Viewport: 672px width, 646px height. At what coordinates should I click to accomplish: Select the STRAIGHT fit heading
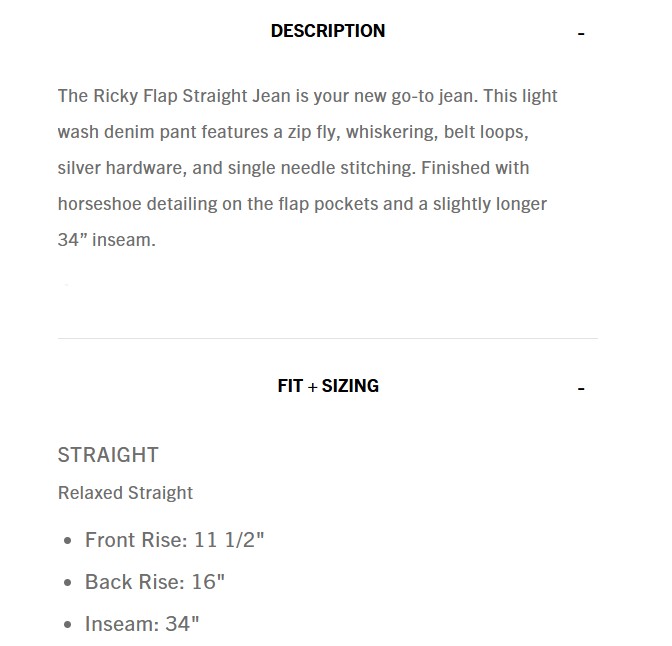(108, 455)
